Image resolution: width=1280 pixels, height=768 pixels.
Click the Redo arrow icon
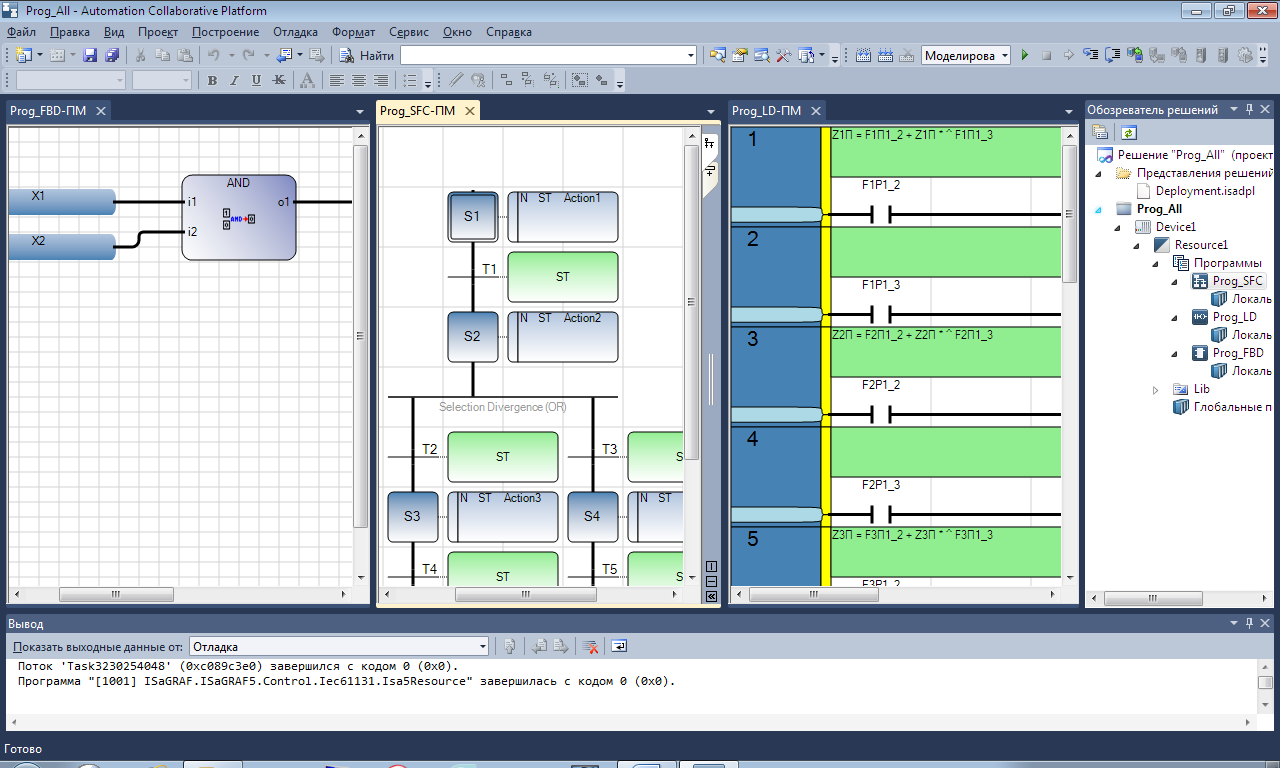(x=249, y=55)
